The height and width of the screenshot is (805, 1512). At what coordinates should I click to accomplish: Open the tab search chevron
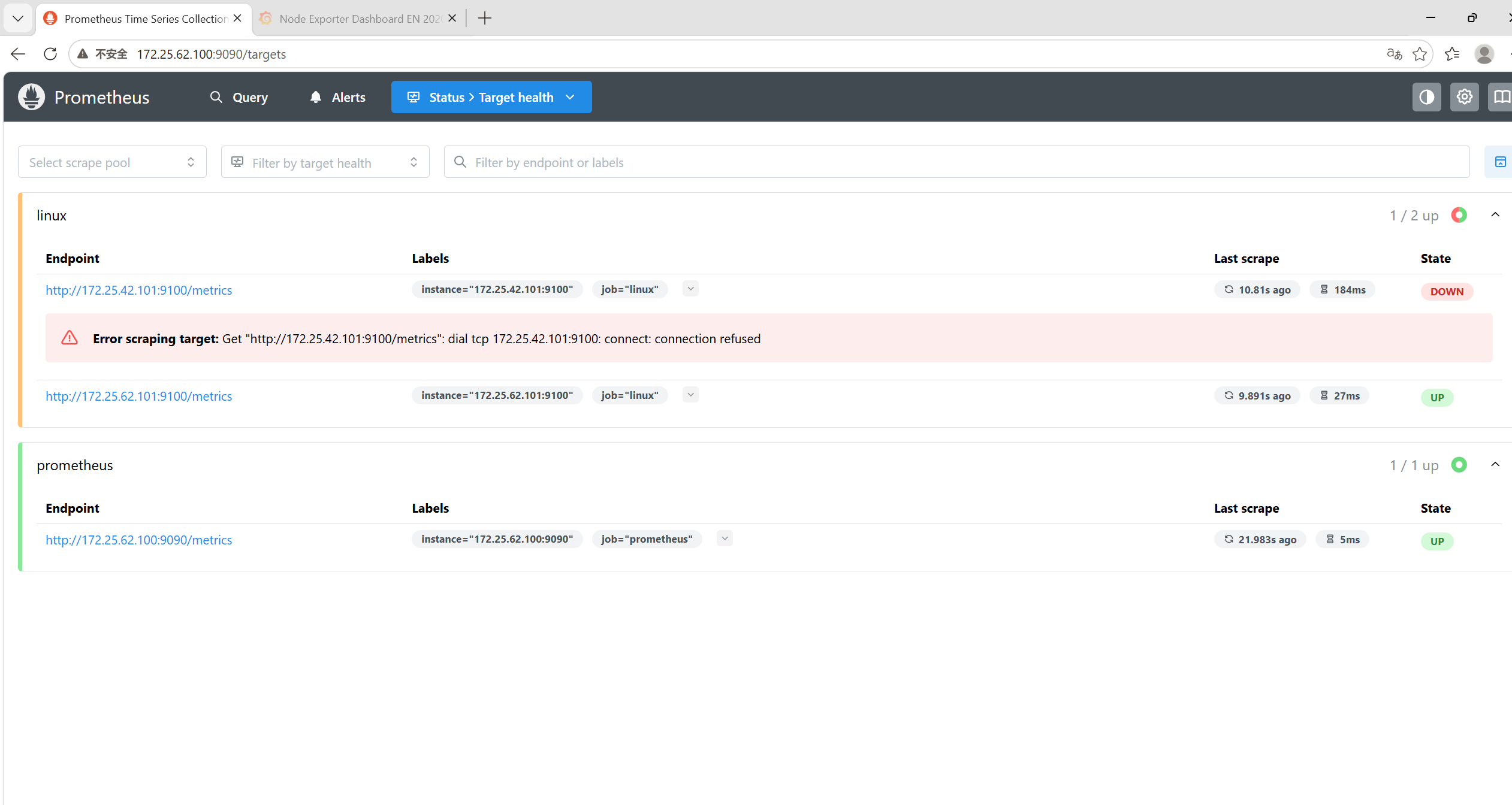pos(18,19)
